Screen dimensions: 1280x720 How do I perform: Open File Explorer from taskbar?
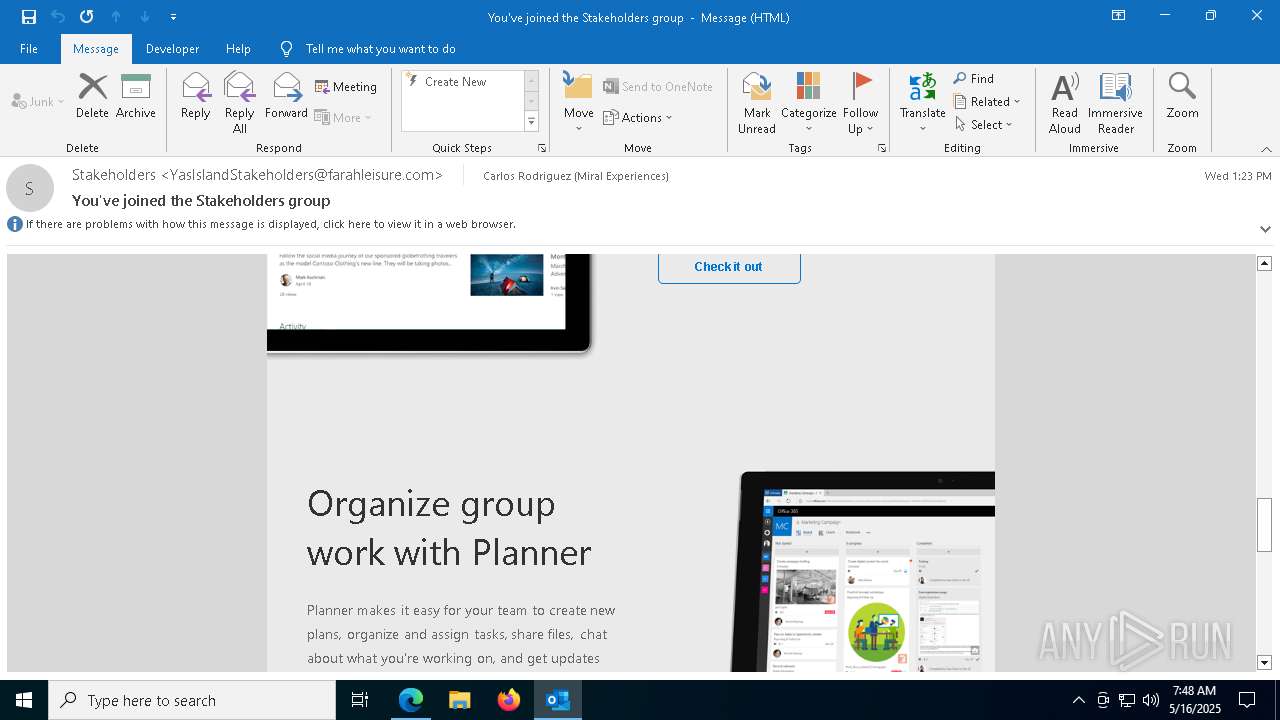point(460,700)
